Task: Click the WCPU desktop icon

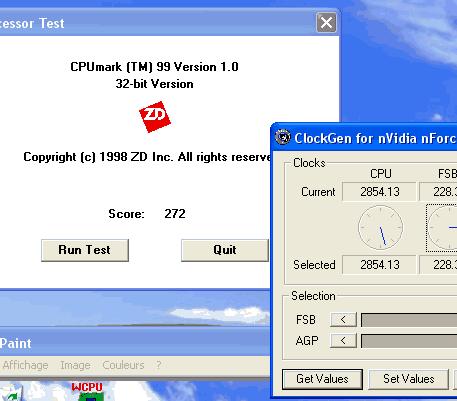Action: tap(87, 391)
